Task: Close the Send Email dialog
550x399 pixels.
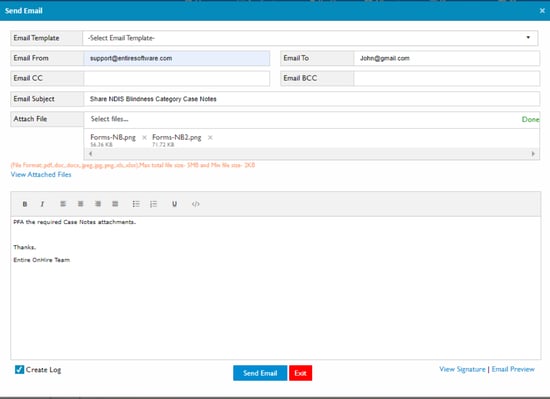Action: coord(542,11)
